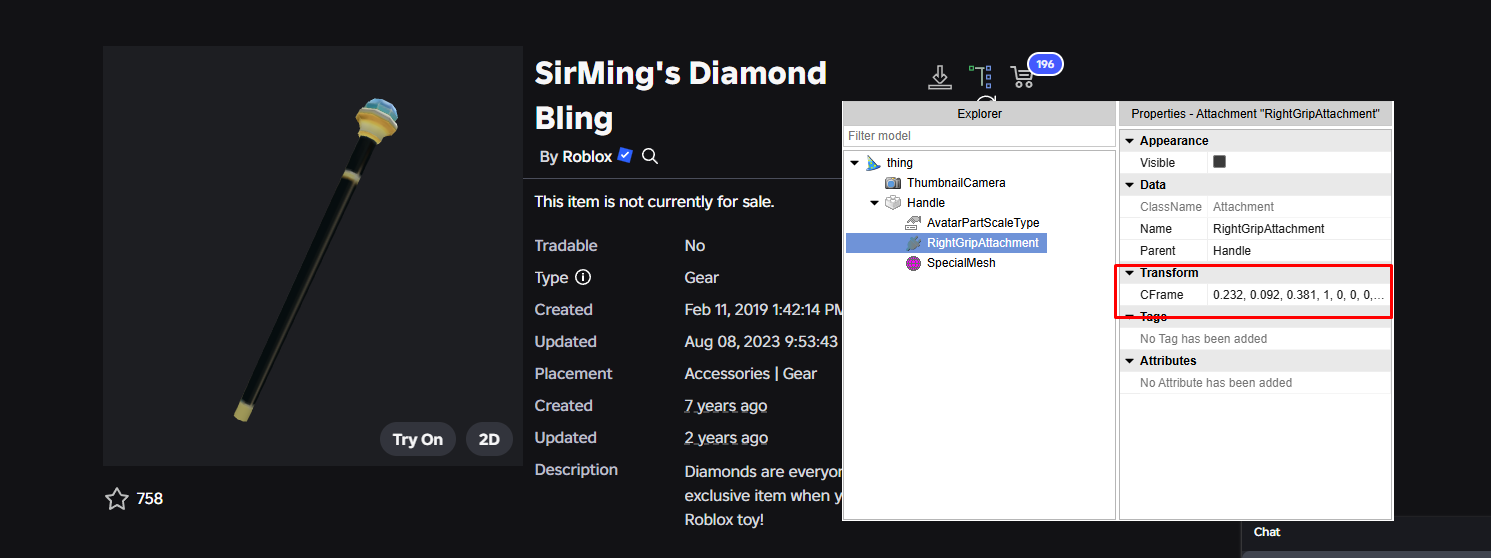Open the Roblox creator link

click(587, 156)
